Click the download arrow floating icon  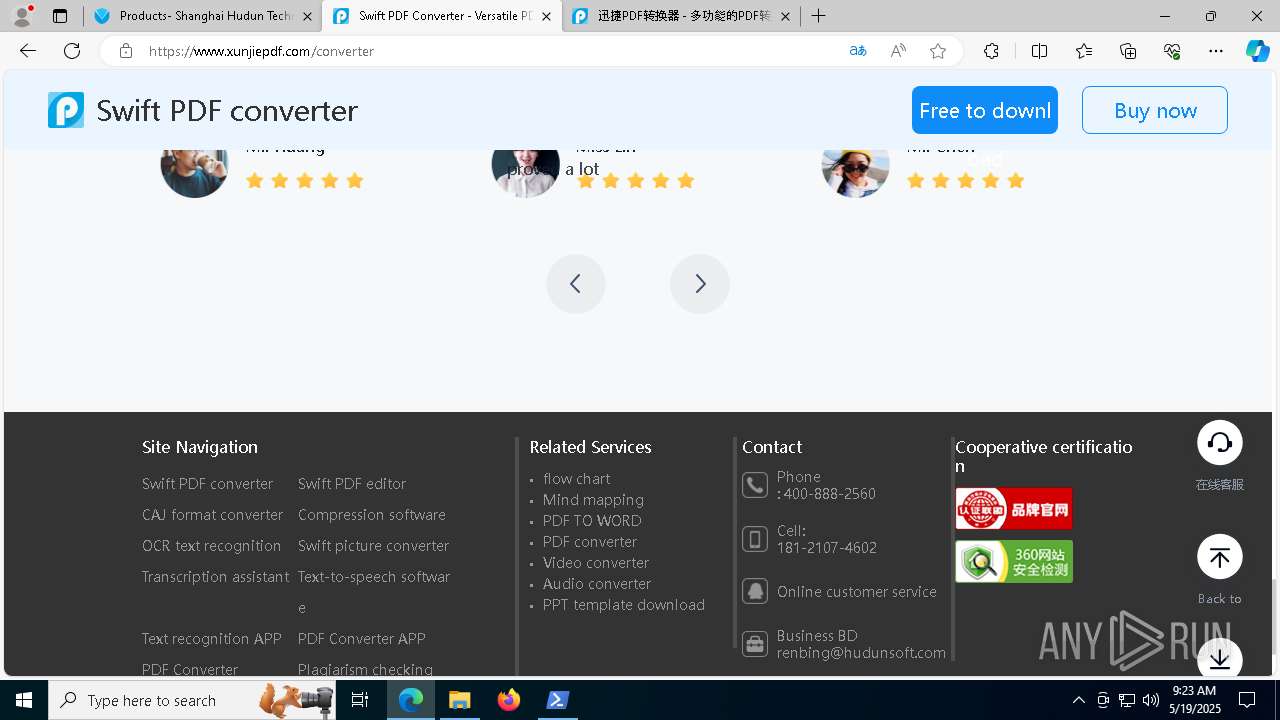(1220, 659)
